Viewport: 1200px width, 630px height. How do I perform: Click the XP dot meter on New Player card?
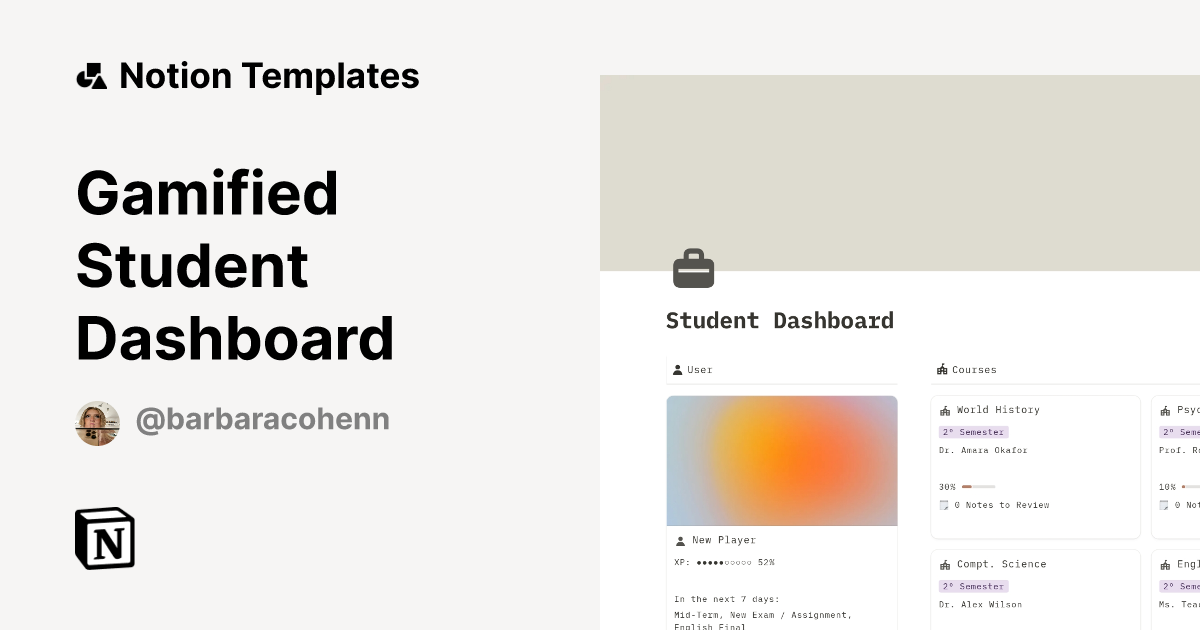pyautogui.click(x=725, y=562)
